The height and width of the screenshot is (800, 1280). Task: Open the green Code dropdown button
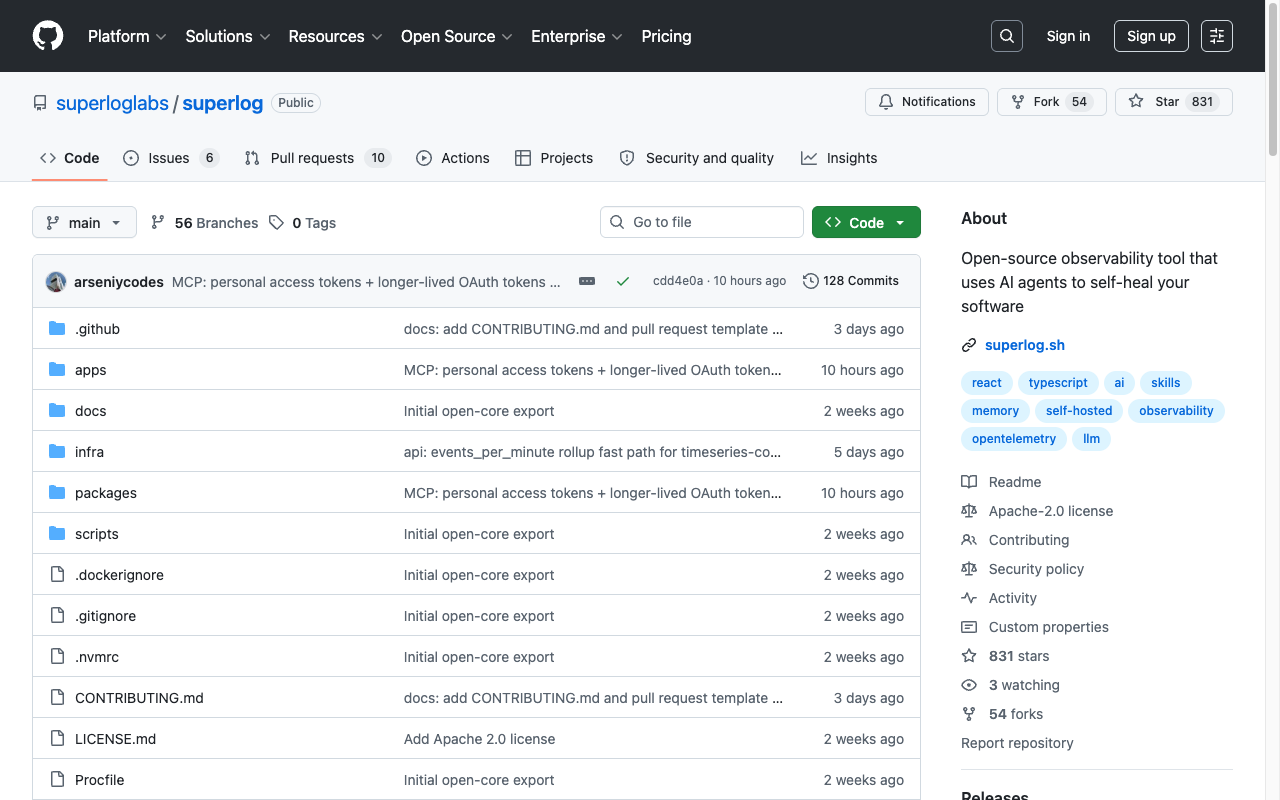pos(866,222)
